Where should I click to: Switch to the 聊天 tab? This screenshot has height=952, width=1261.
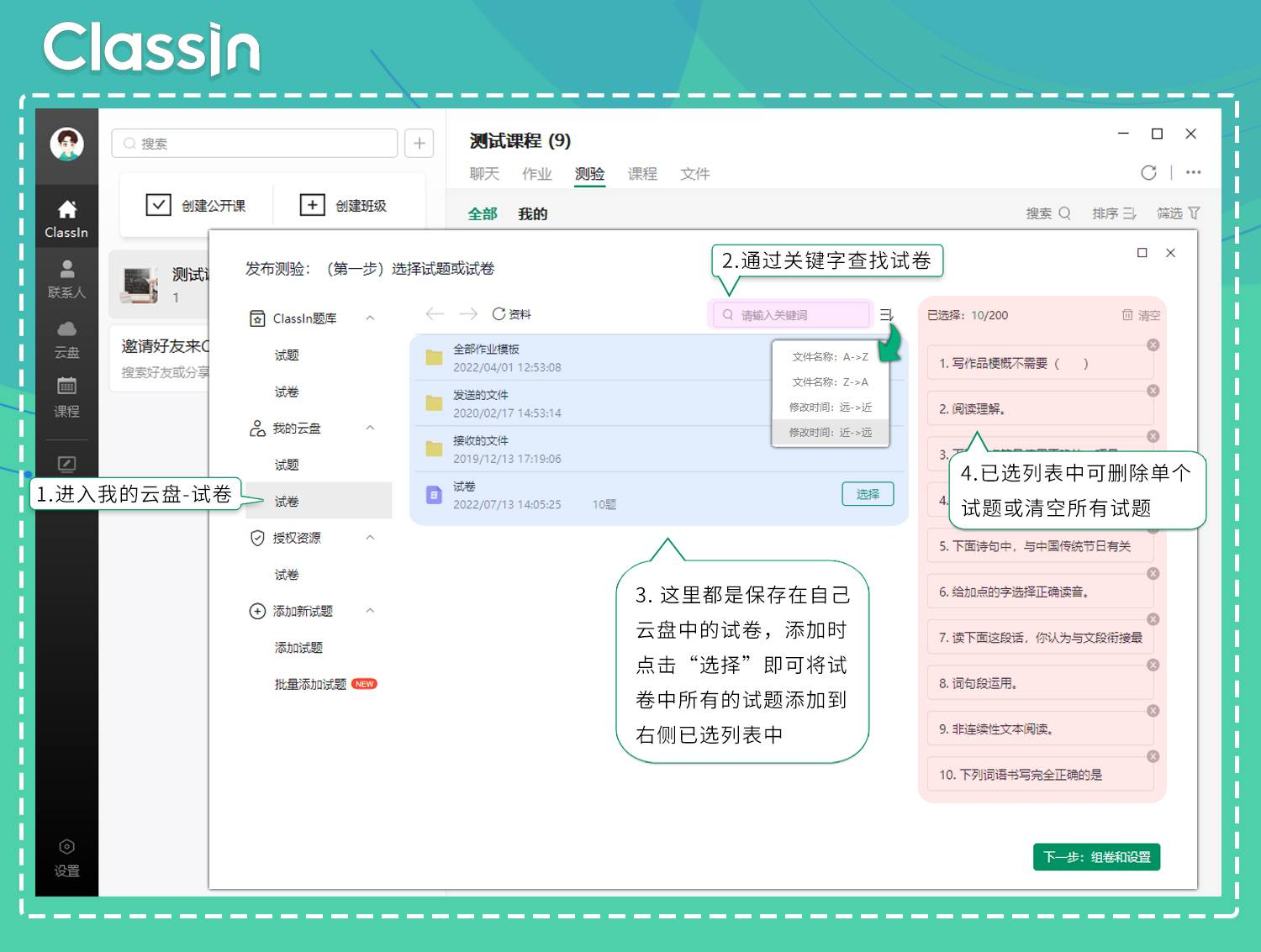point(484,173)
